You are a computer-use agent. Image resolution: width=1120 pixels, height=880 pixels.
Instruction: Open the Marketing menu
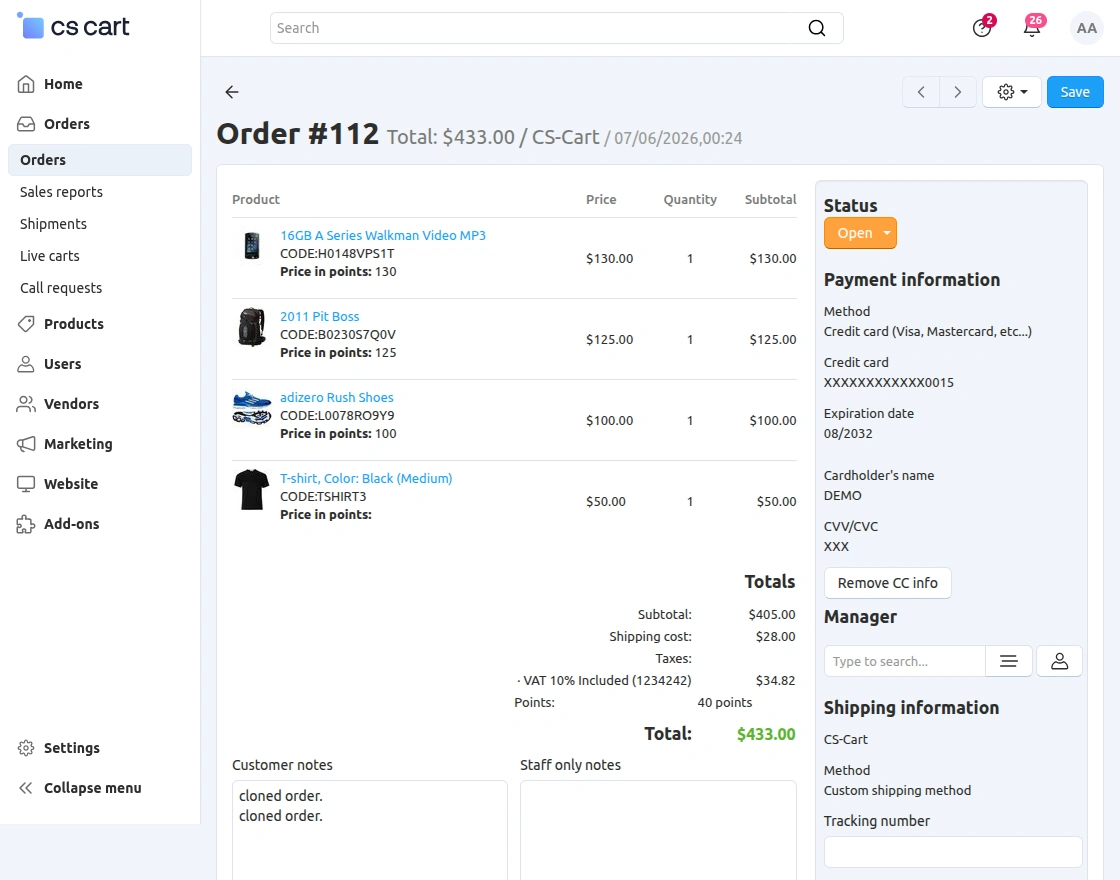pyautogui.click(x=78, y=444)
